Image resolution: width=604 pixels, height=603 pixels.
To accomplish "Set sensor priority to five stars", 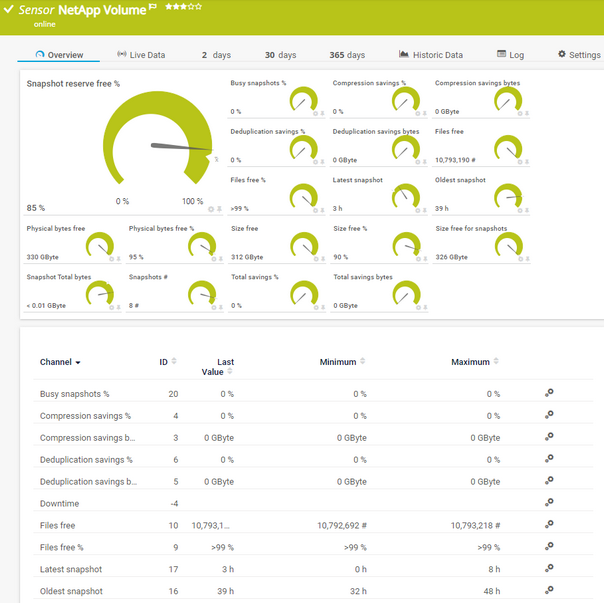I will tap(198, 6).
